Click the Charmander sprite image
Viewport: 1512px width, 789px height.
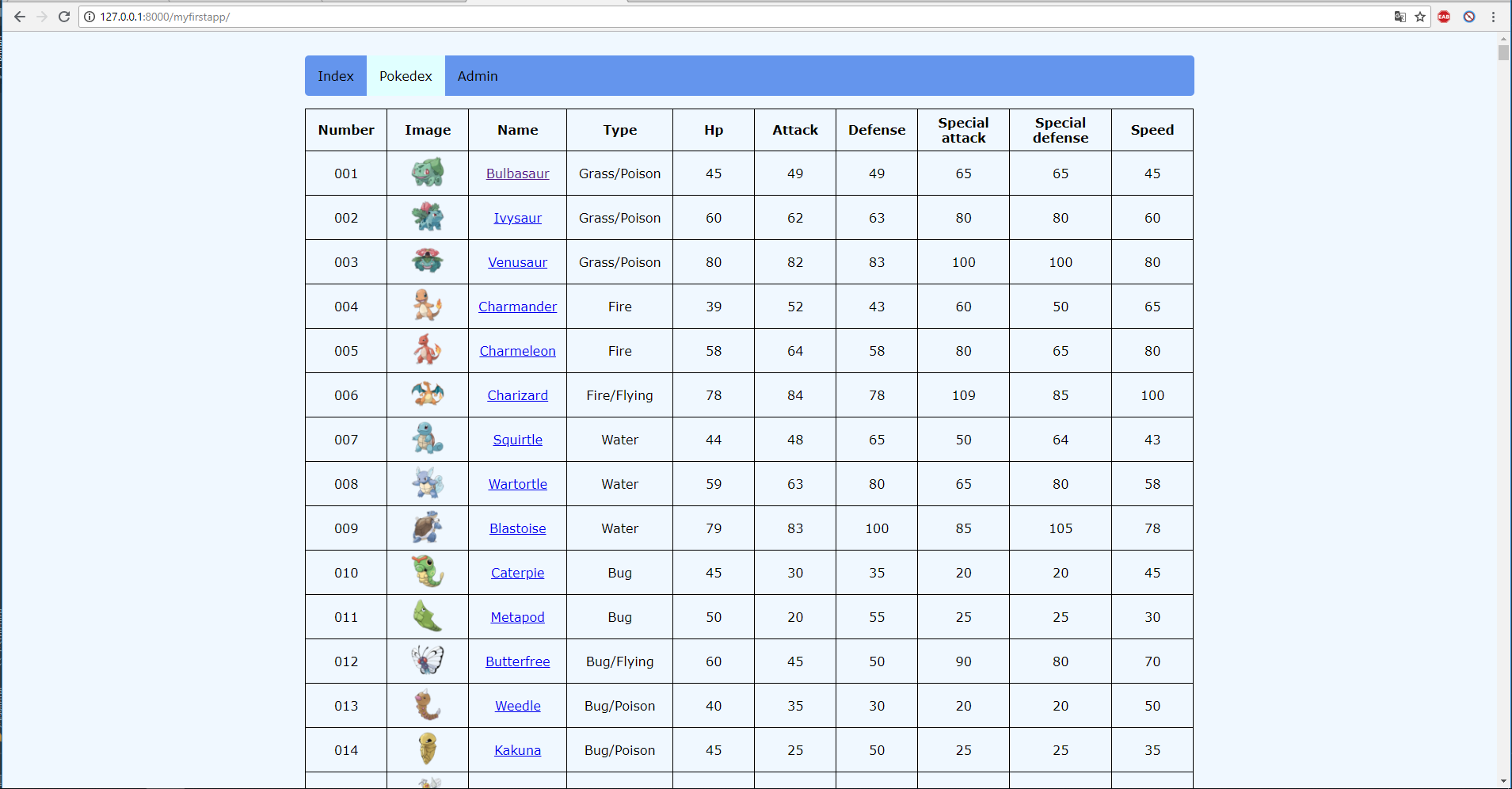tap(428, 305)
